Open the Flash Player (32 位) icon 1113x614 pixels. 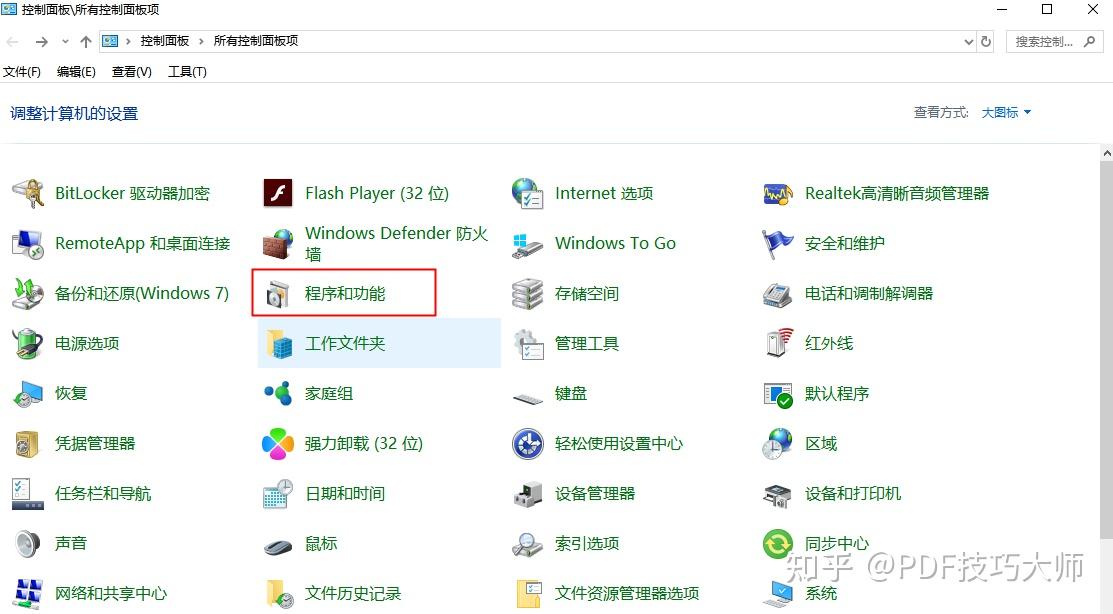pyautogui.click(x=278, y=193)
